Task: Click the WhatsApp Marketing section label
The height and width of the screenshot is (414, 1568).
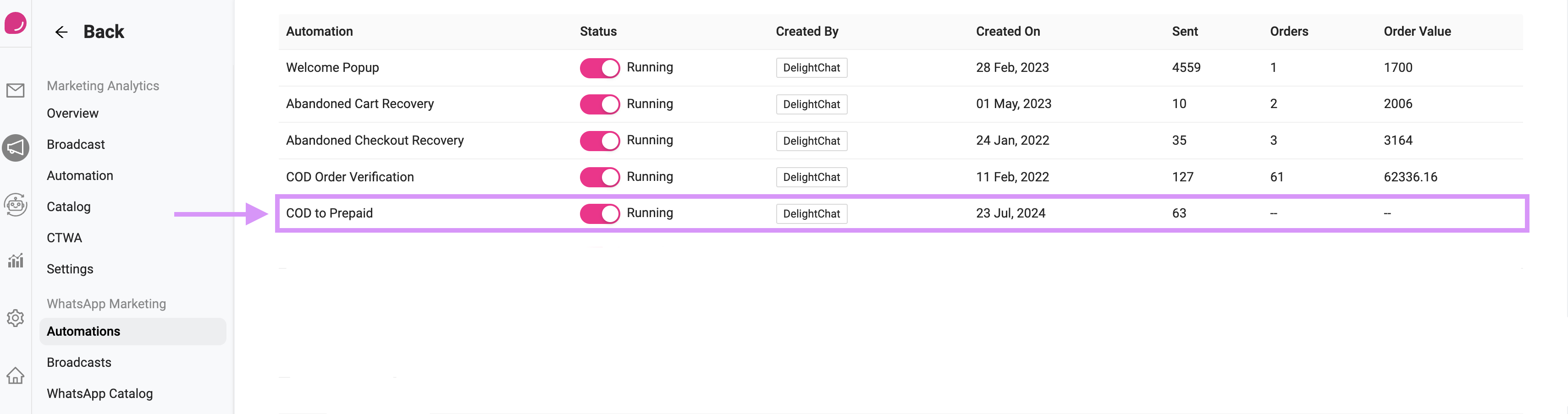Action: click(x=106, y=304)
